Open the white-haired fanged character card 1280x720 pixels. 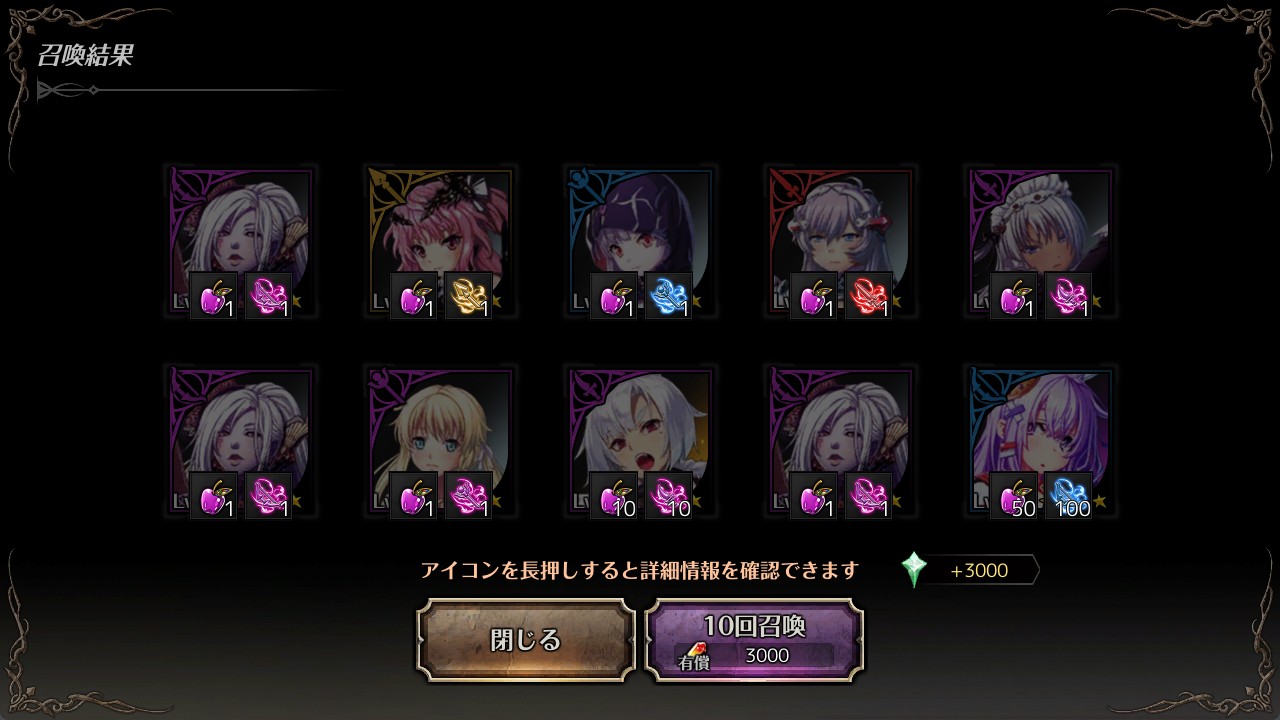[640, 441]
